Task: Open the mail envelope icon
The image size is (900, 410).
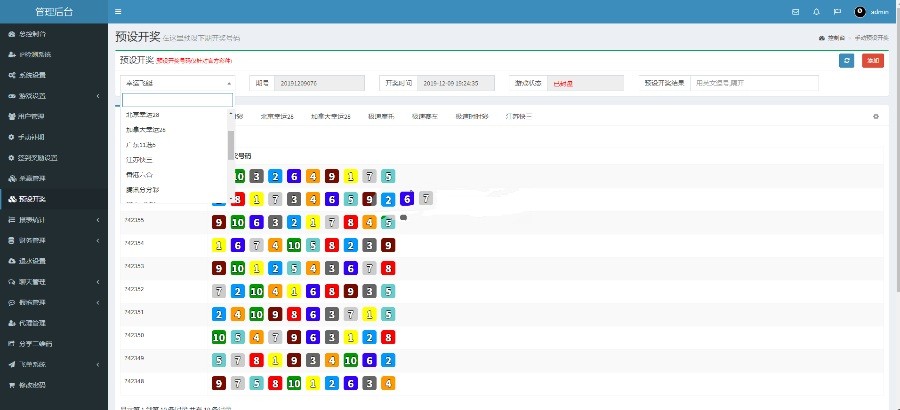Action: pos(795,12)
